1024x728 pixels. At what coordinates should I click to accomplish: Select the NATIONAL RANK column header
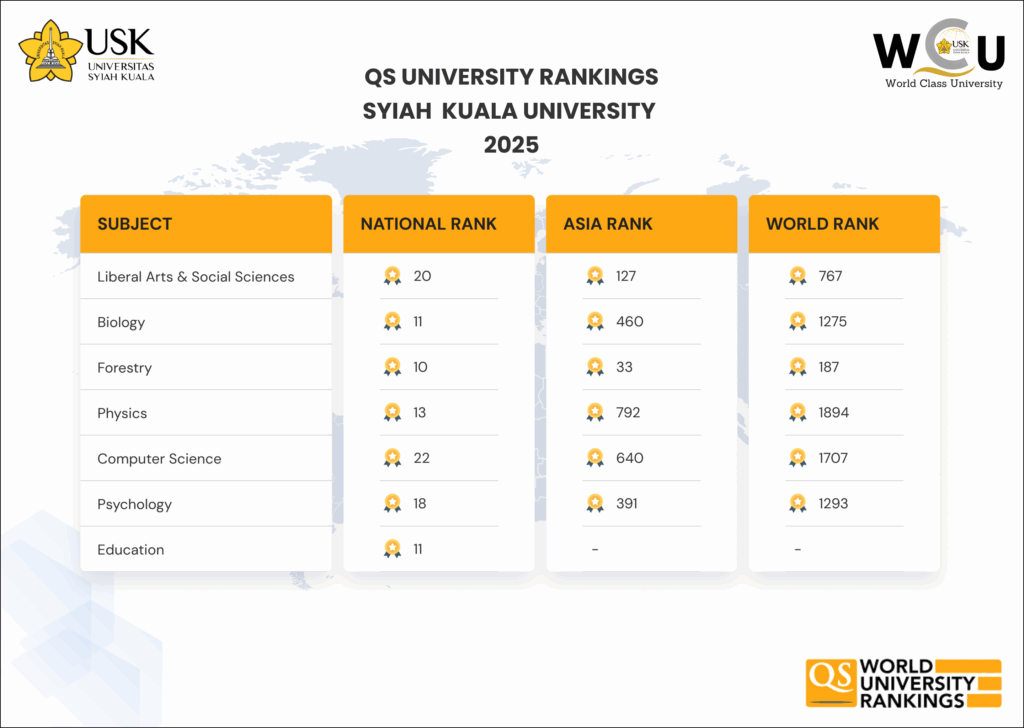[x=439, y=224]
